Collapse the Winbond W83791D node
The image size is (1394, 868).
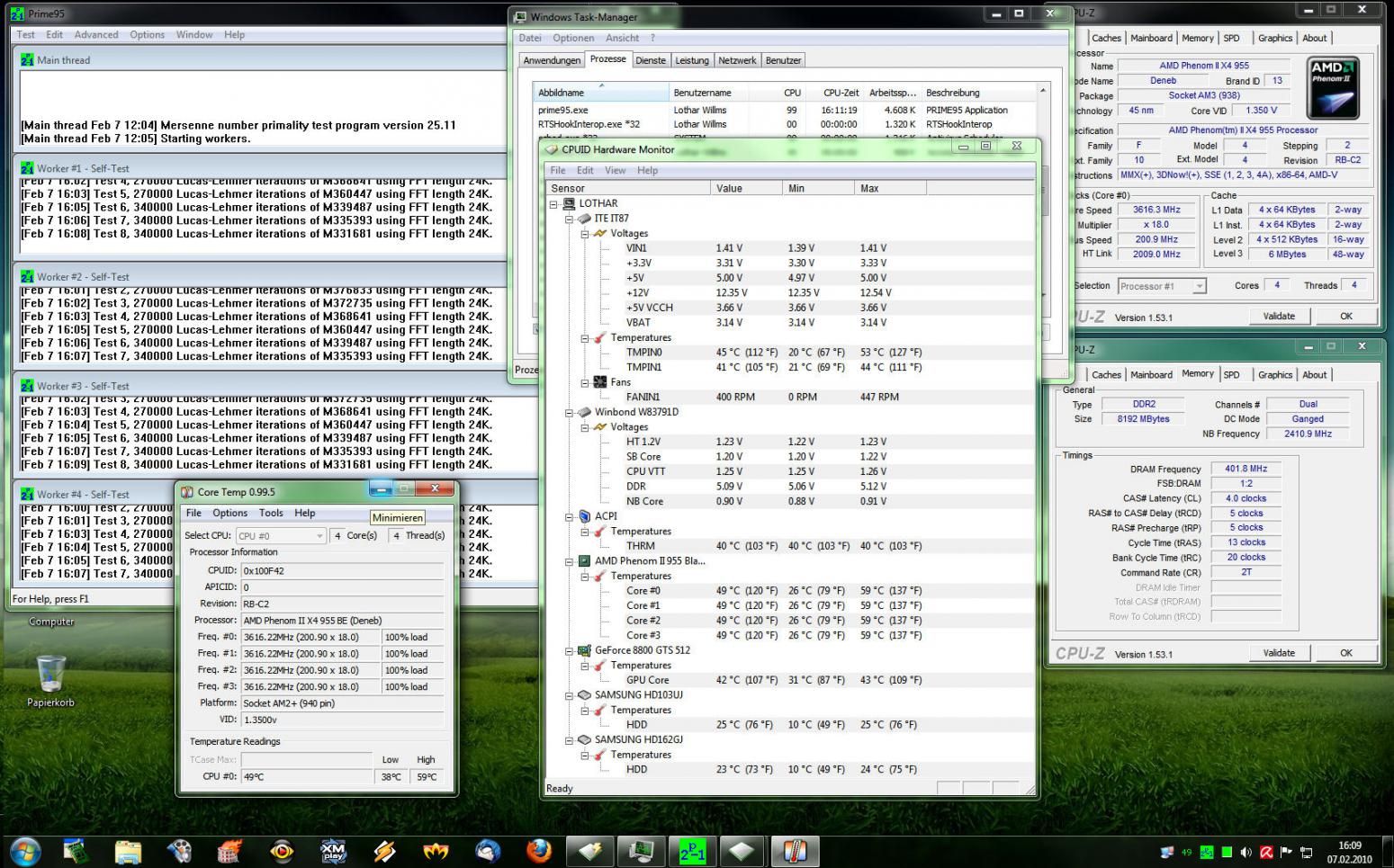(569, 413)
